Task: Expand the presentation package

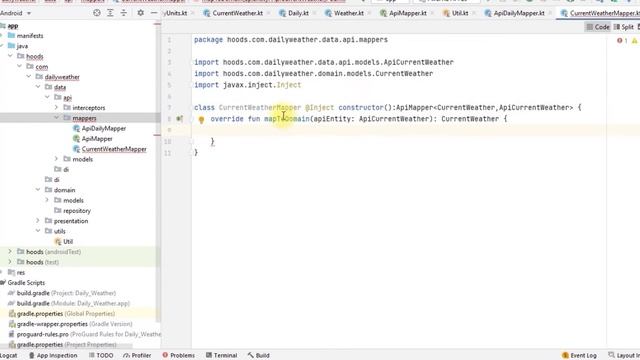Action: coord(38,220)
